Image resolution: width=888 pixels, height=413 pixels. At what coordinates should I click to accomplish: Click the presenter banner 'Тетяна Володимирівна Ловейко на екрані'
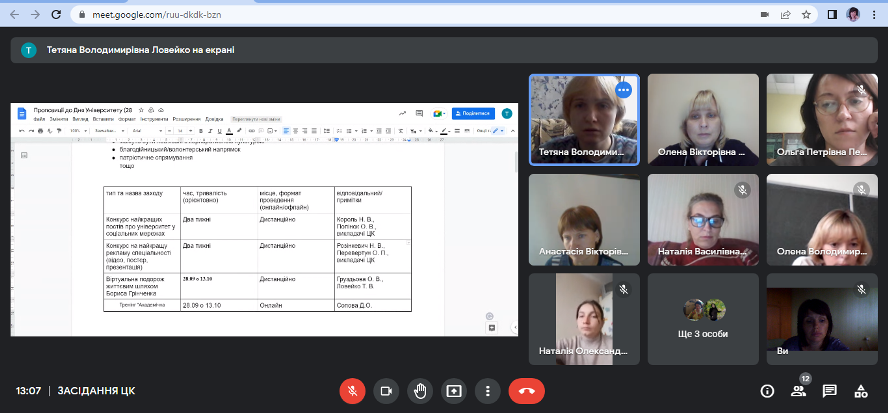[x=444, y=50]
